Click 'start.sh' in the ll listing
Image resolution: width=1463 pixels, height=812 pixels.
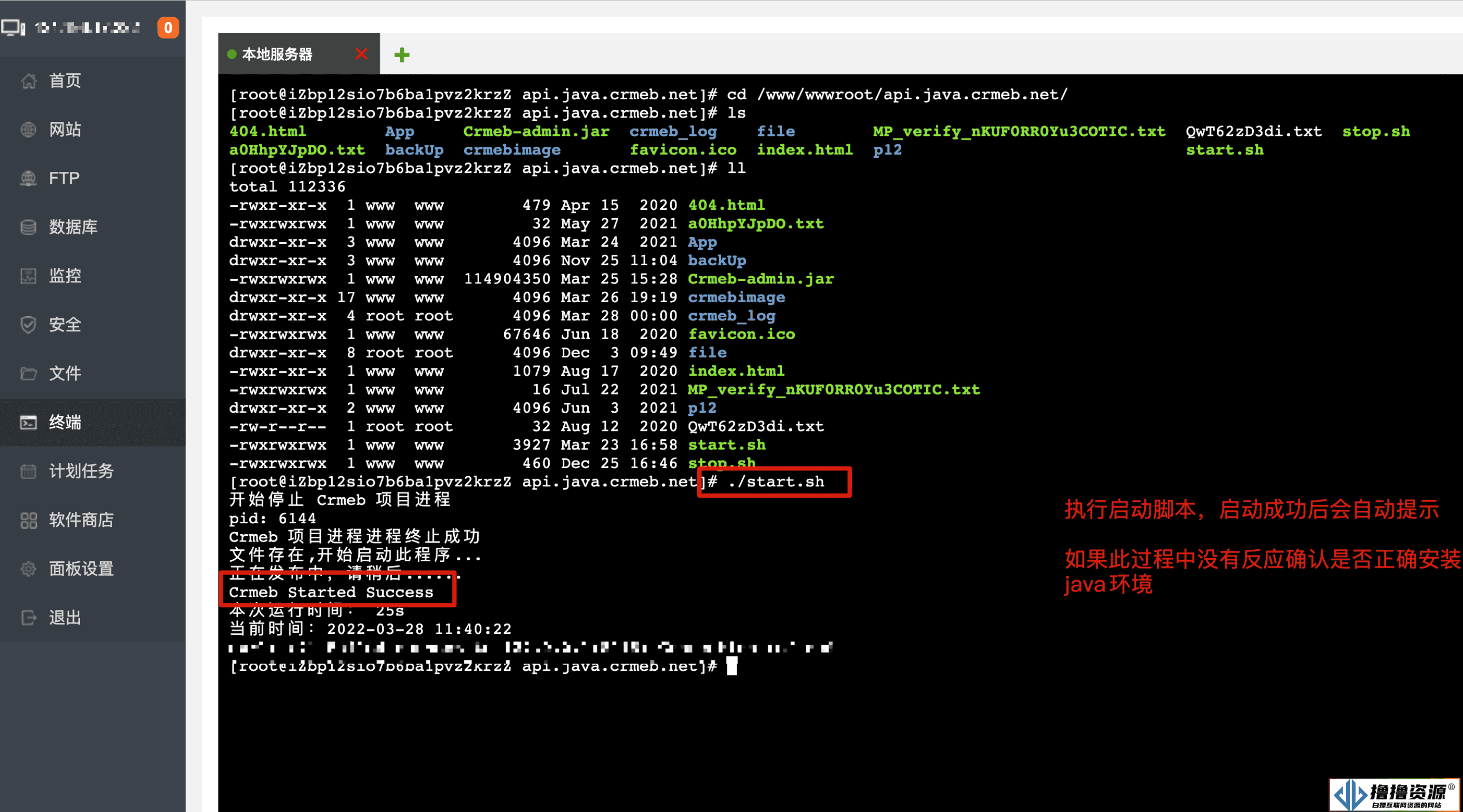726,445
